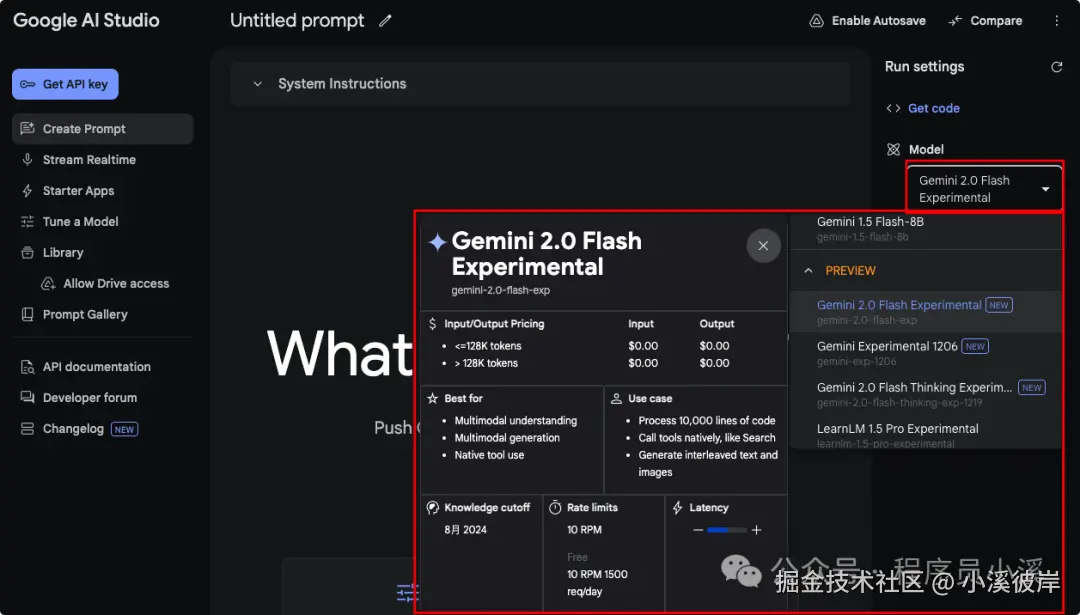Click the Create Prompt sidebar icon
The width and height of the screenshot is (1080, 615).
pos(28,129)
